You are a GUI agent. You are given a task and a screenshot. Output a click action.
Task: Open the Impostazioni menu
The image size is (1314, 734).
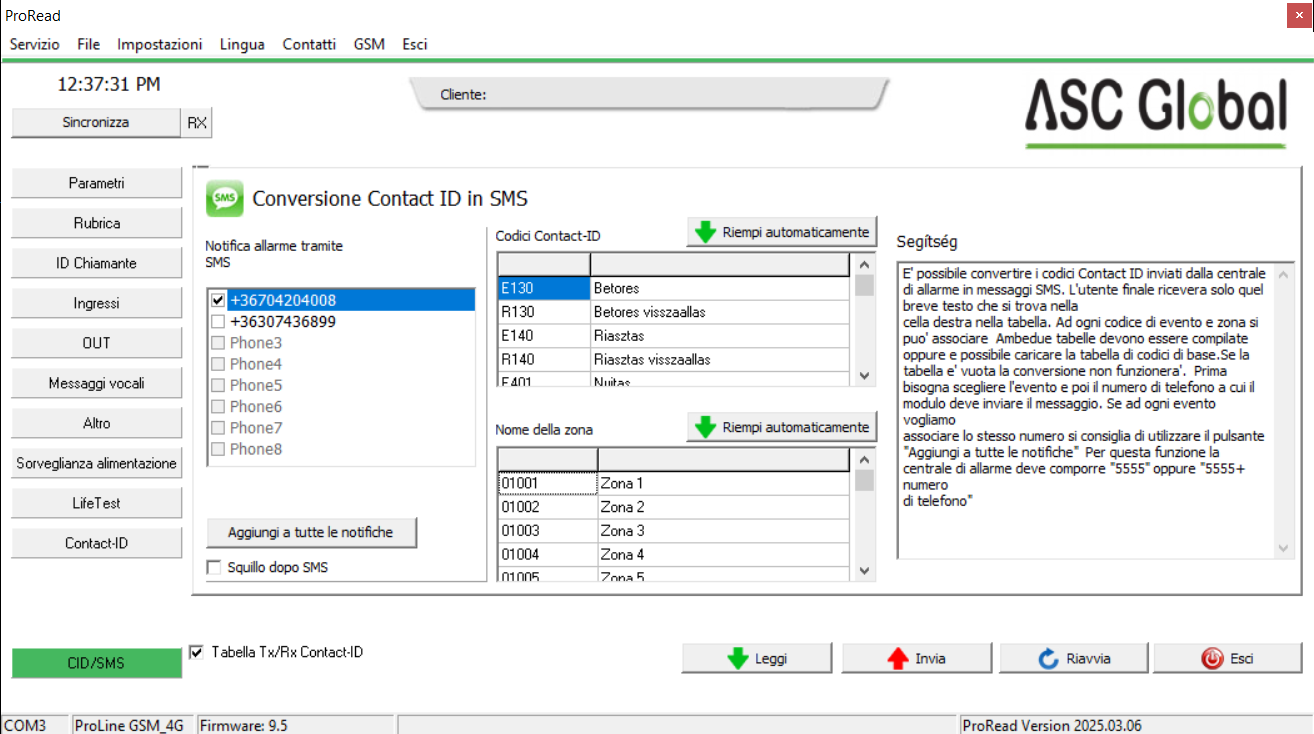160,44
